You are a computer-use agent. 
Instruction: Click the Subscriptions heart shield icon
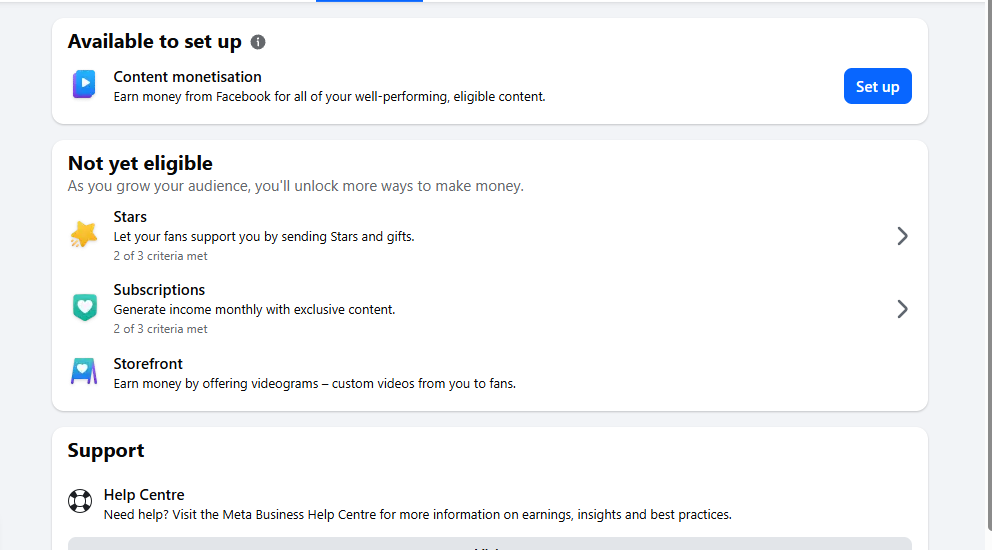(84, 308)
